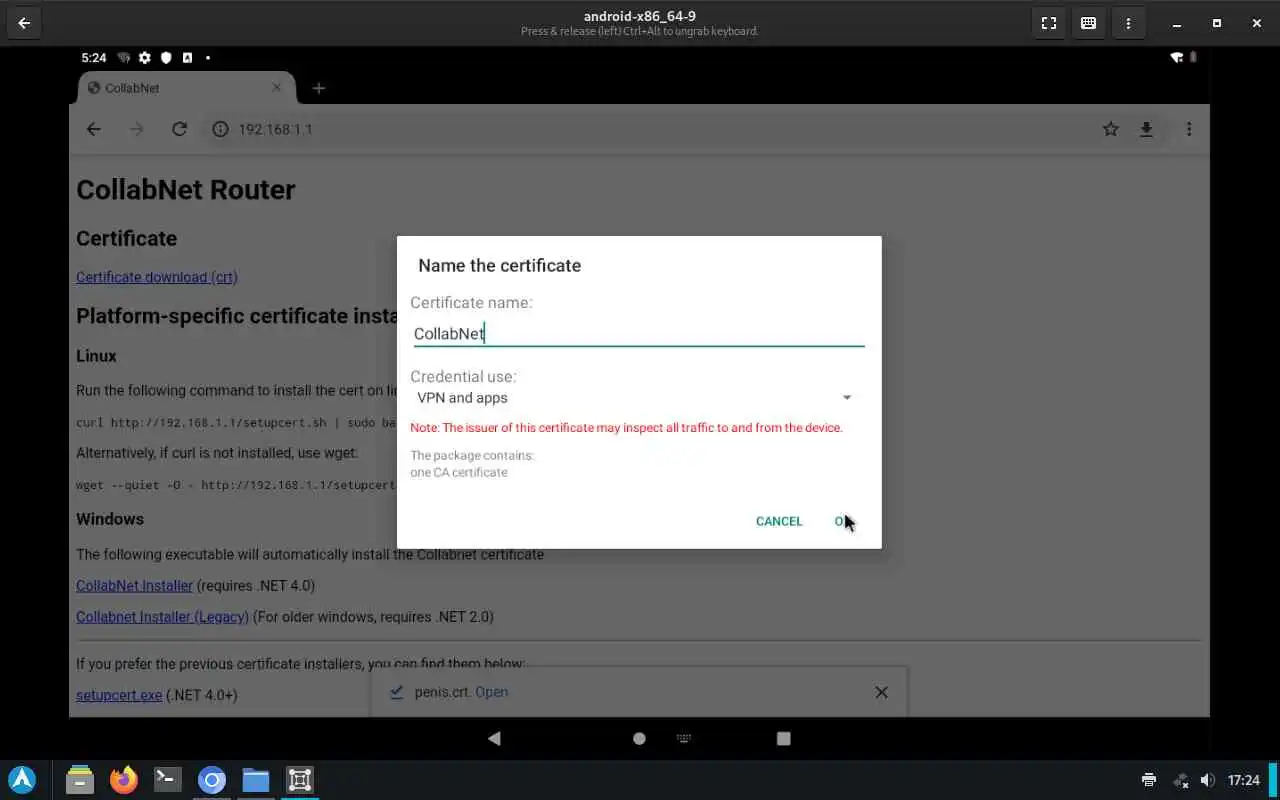Screen dimensions: 1280x800
Task: Open the terminal from the taskbar
Action: click(168, 780)
